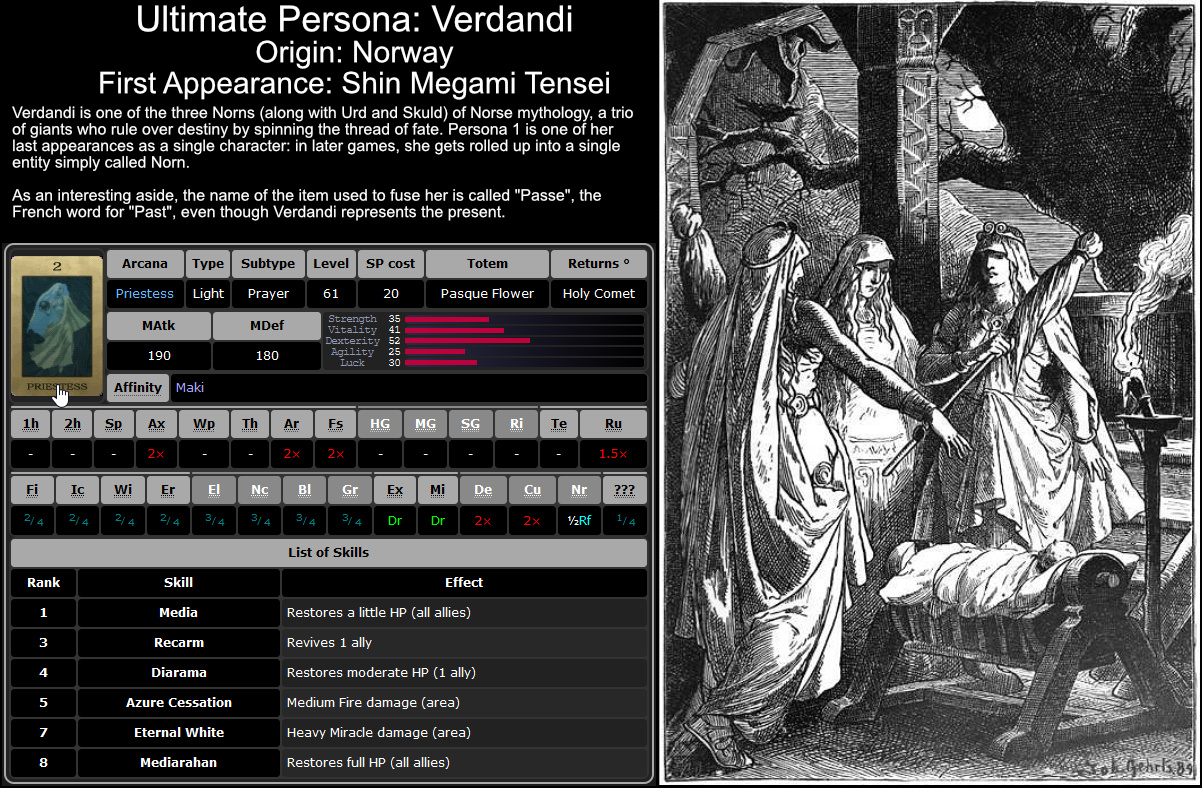Select the Mediarahan skill name

(x=179, y=762)
